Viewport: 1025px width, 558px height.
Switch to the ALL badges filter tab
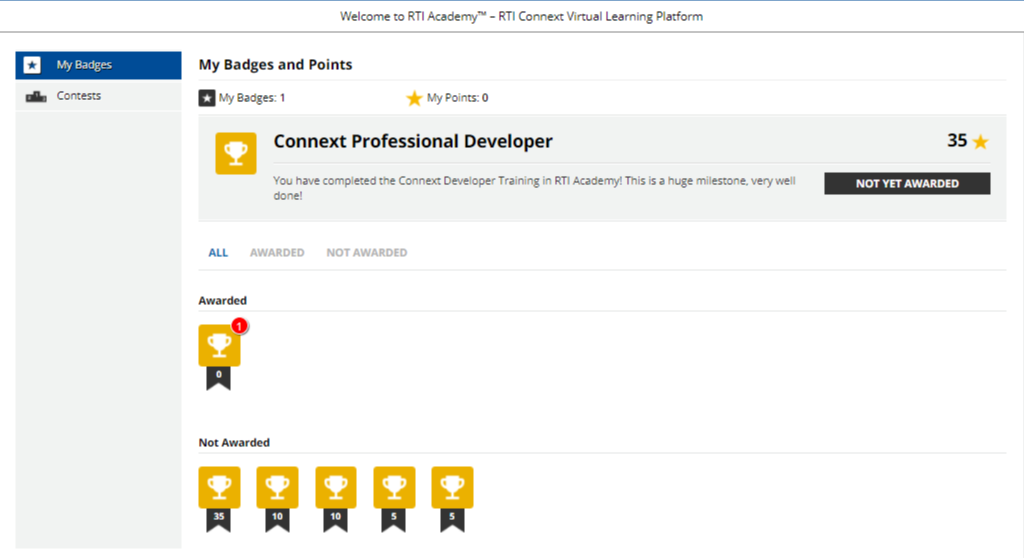tap(218, 253)
